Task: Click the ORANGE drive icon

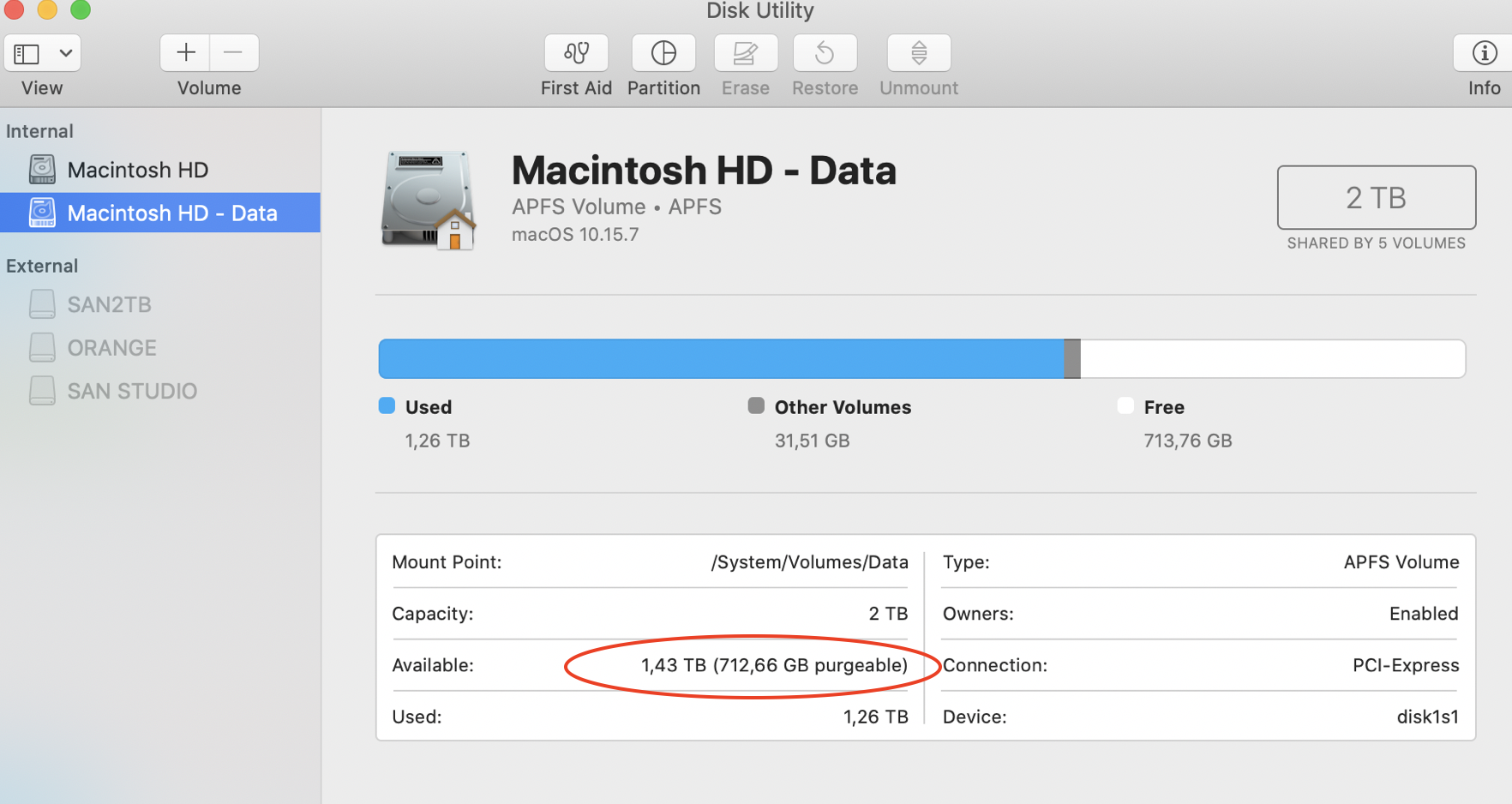Action: 42,347
